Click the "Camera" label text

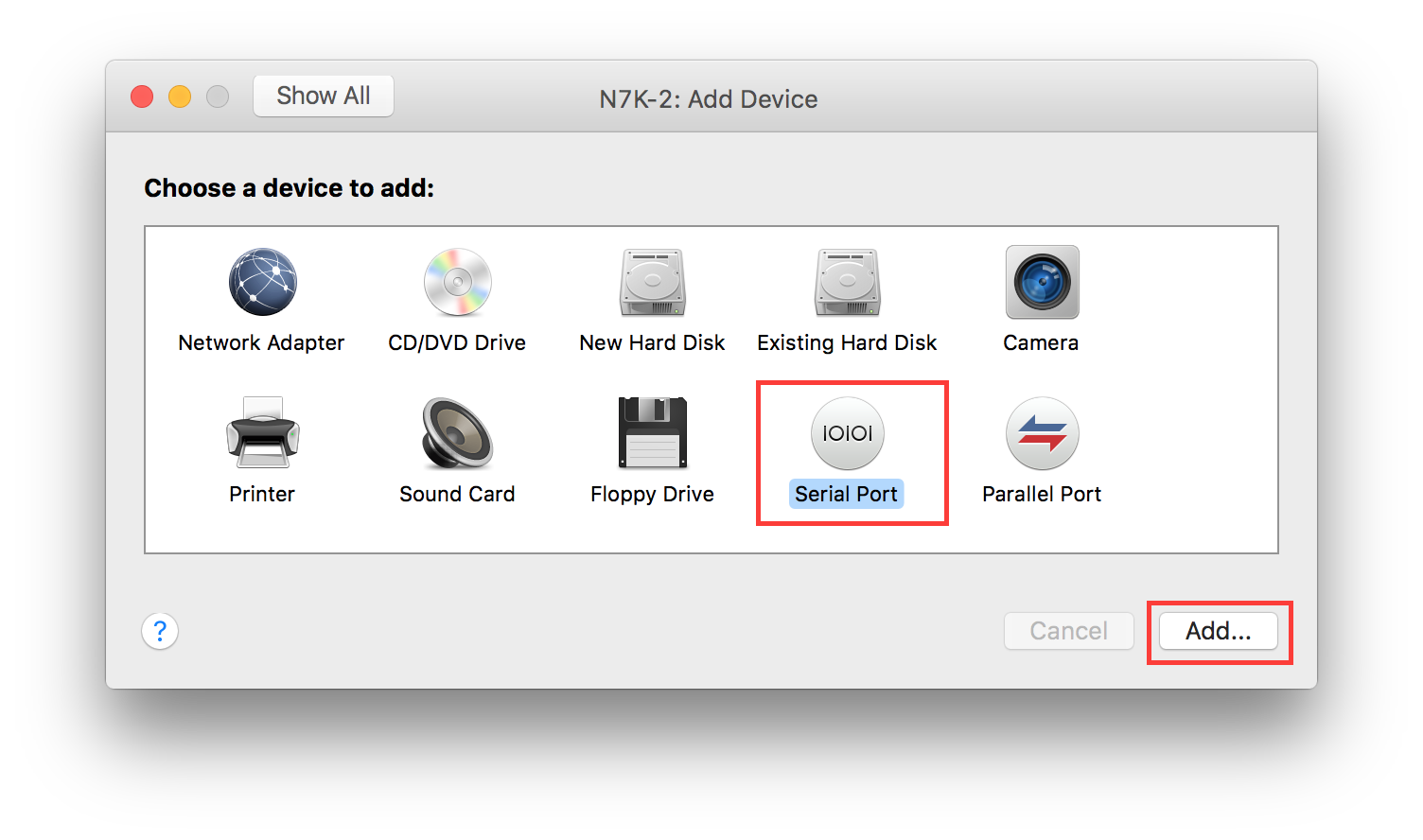[1041, 342]
